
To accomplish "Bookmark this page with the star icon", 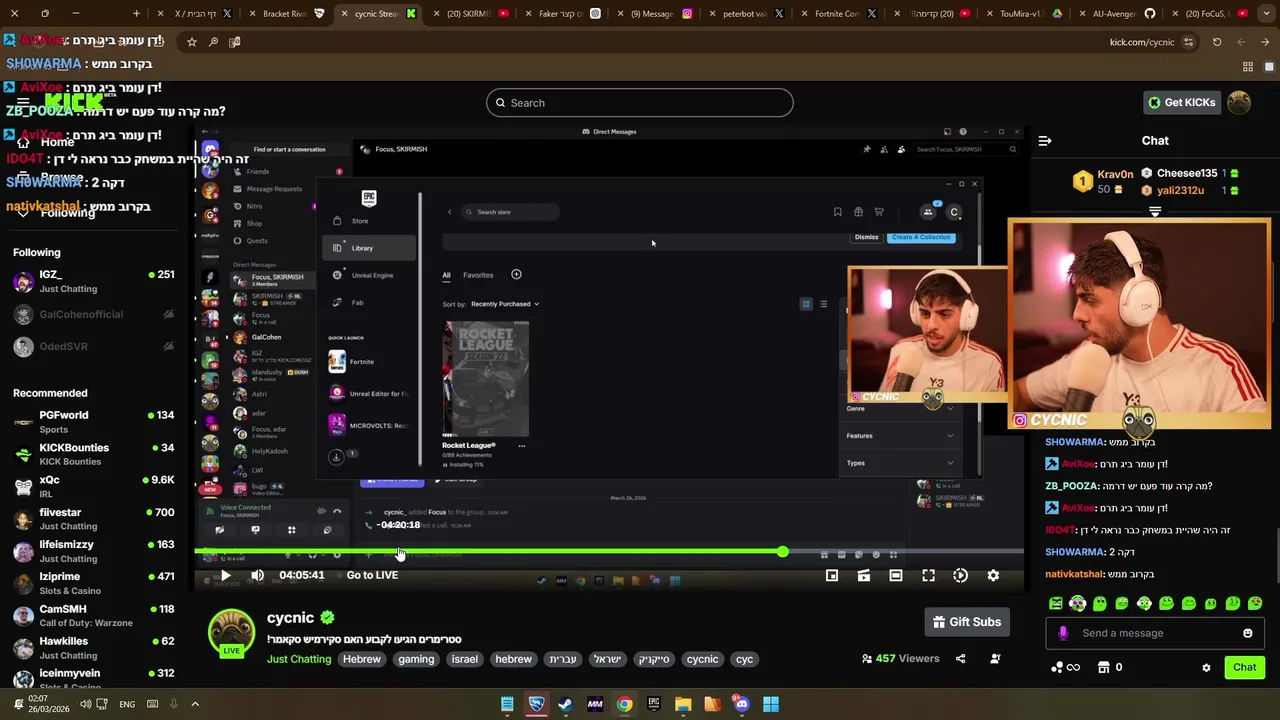I will (x=192, y=42).
